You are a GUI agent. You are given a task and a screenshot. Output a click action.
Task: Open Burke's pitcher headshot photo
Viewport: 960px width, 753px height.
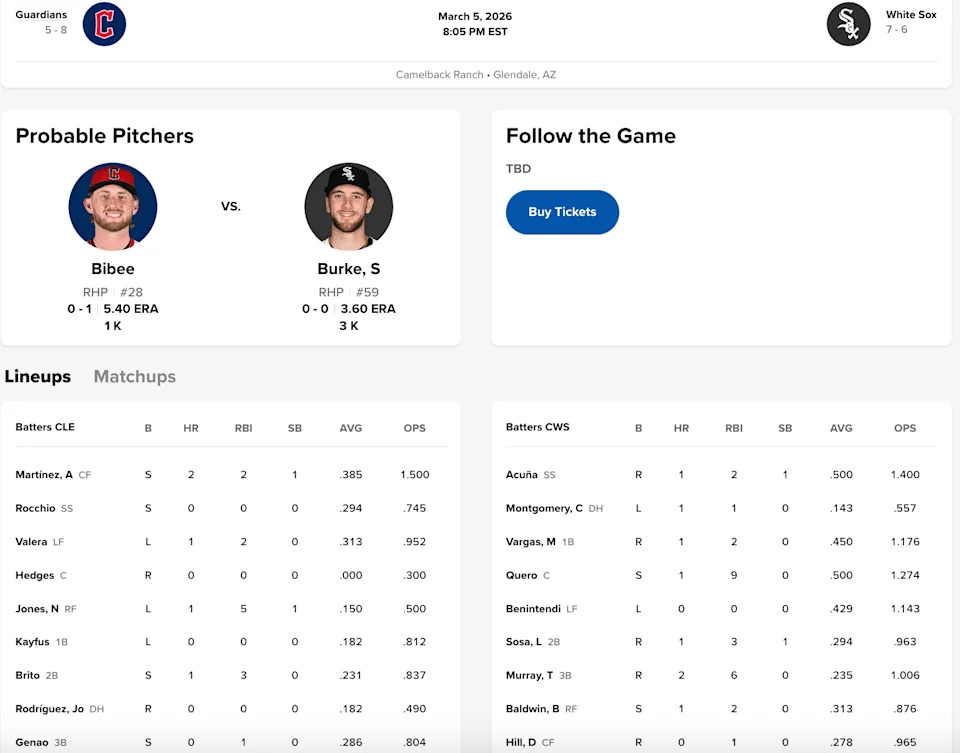tap(348, 206)
